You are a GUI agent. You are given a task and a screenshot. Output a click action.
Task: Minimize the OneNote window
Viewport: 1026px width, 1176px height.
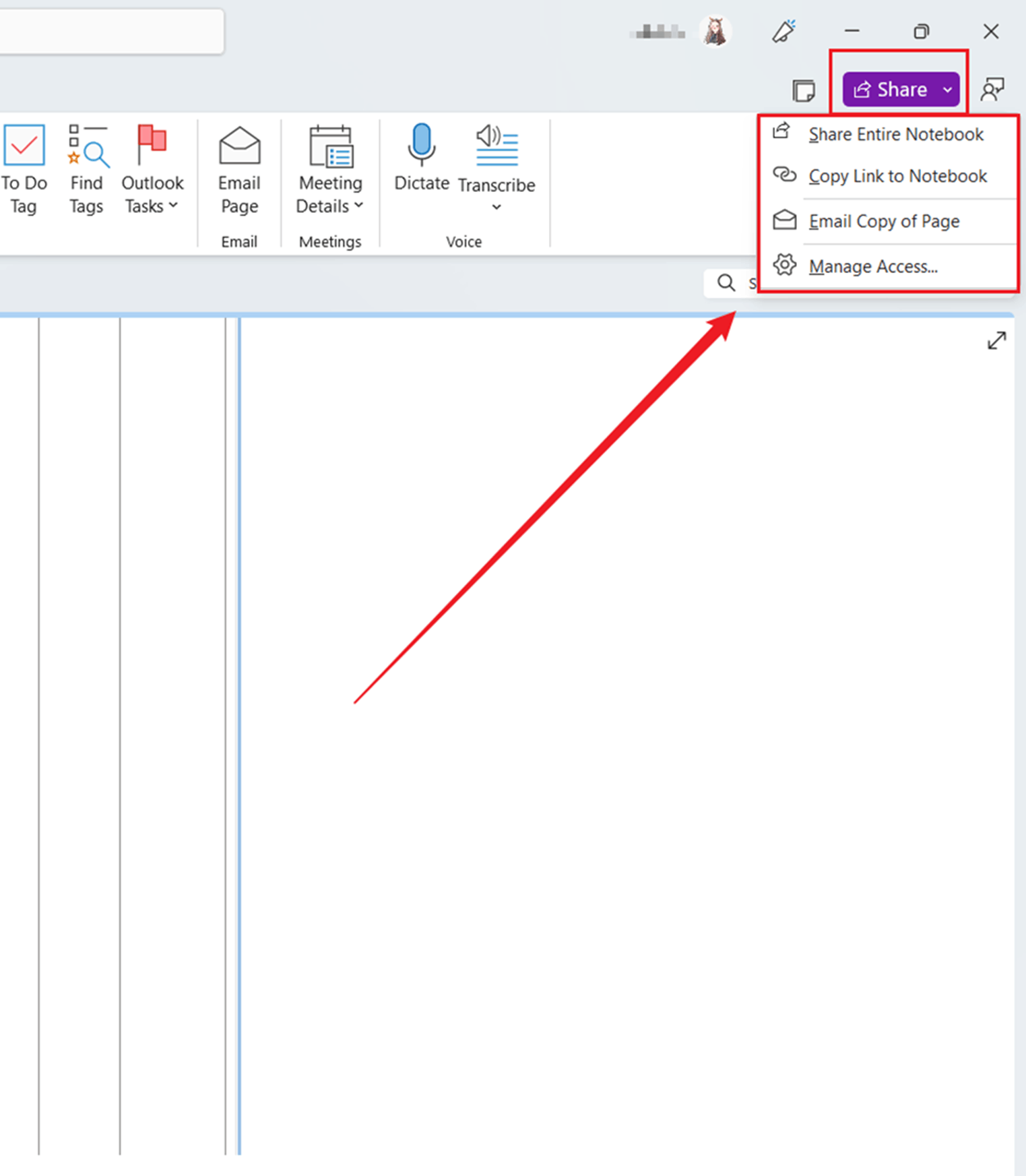point(852,31)
